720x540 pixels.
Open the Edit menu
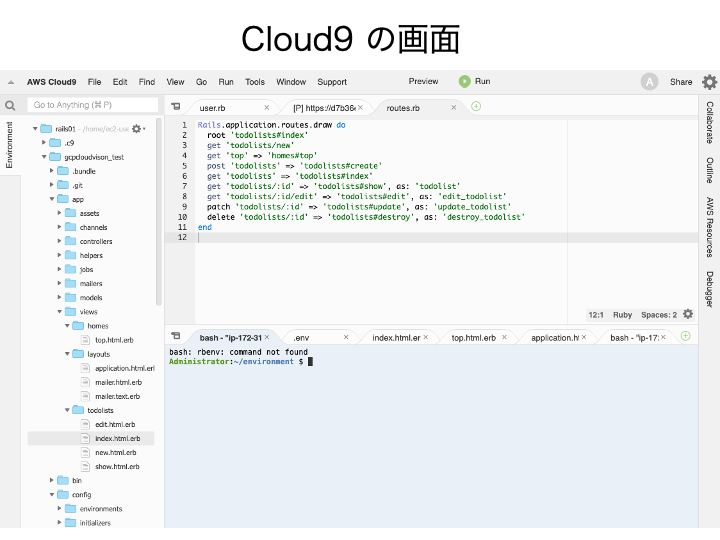[x=120, y=82]
